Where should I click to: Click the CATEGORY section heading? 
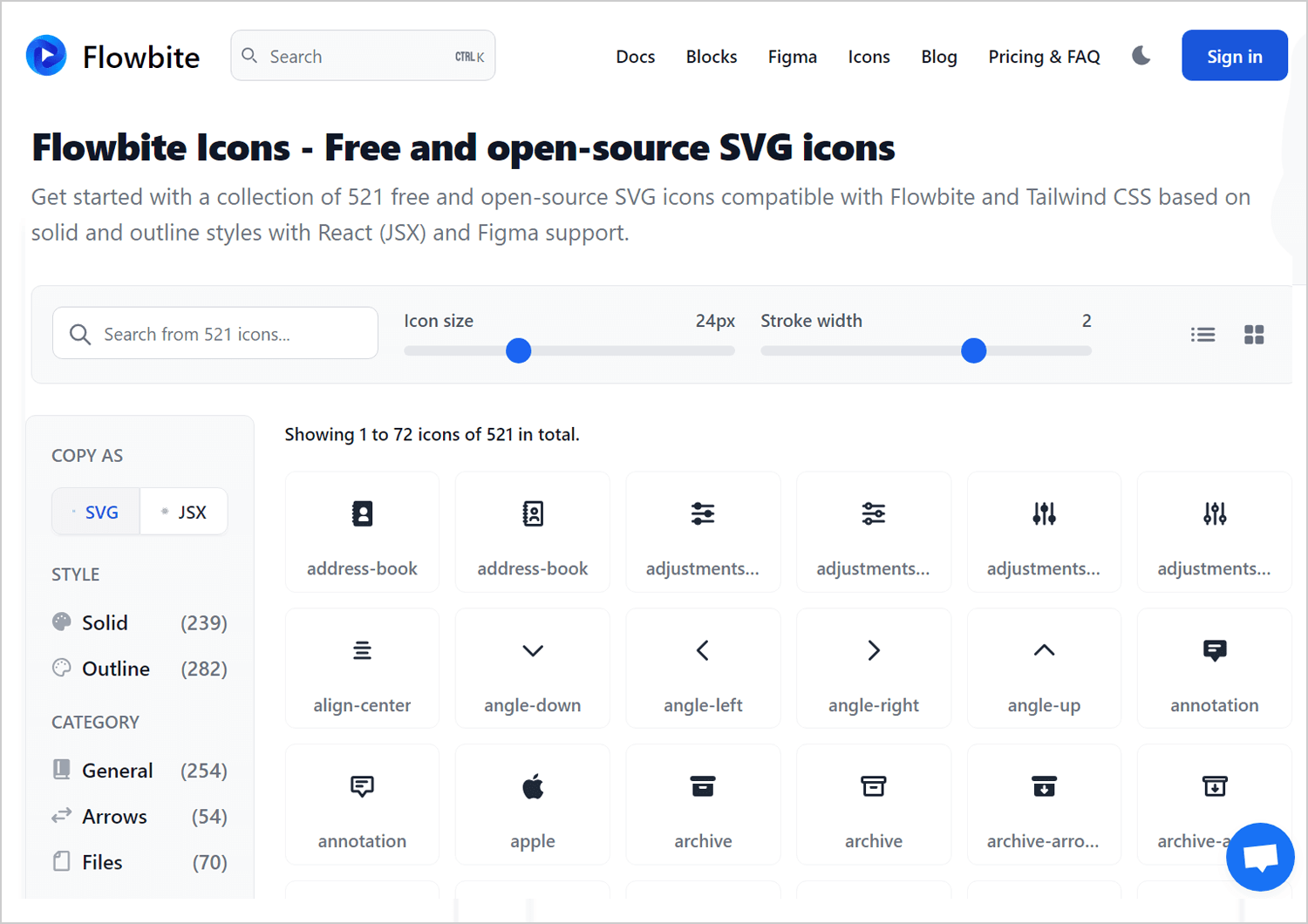click(96, 723)
